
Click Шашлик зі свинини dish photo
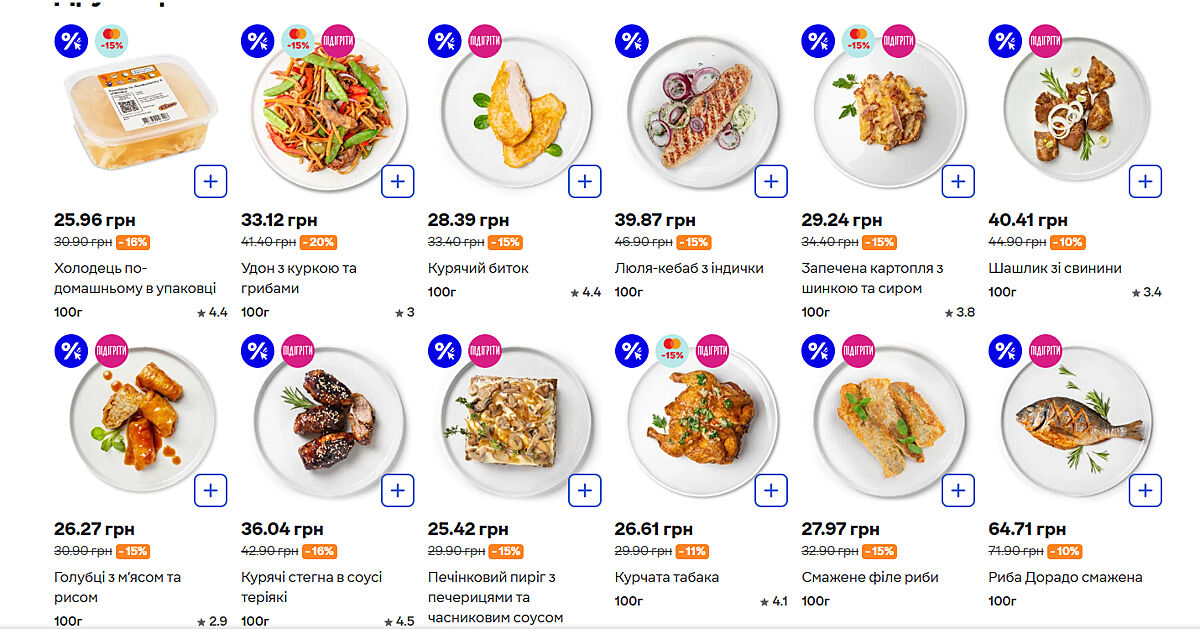(1074, 112)
